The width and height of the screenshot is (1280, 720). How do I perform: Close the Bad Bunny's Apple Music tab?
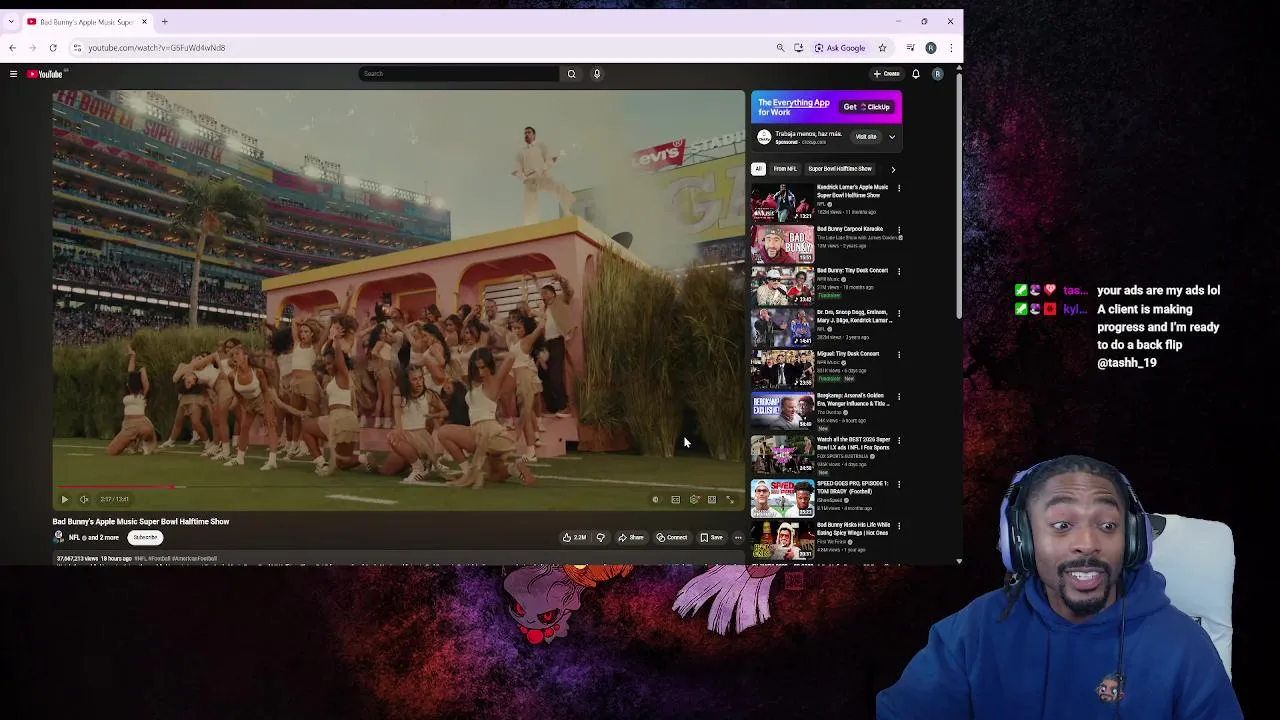144,21
